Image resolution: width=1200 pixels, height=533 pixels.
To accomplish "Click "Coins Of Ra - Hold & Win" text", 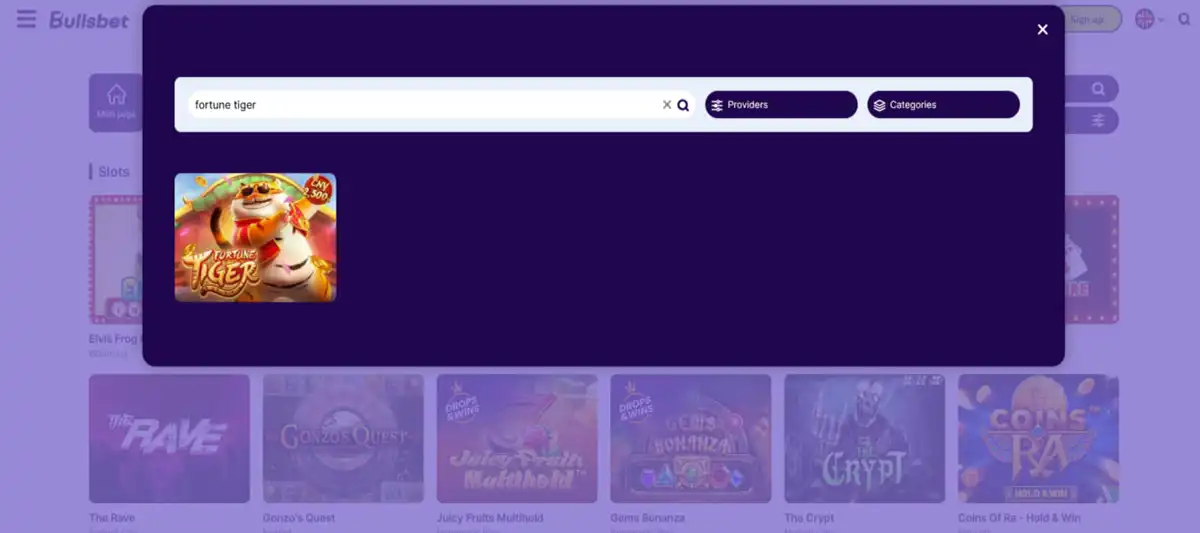I will point(1019,518).
